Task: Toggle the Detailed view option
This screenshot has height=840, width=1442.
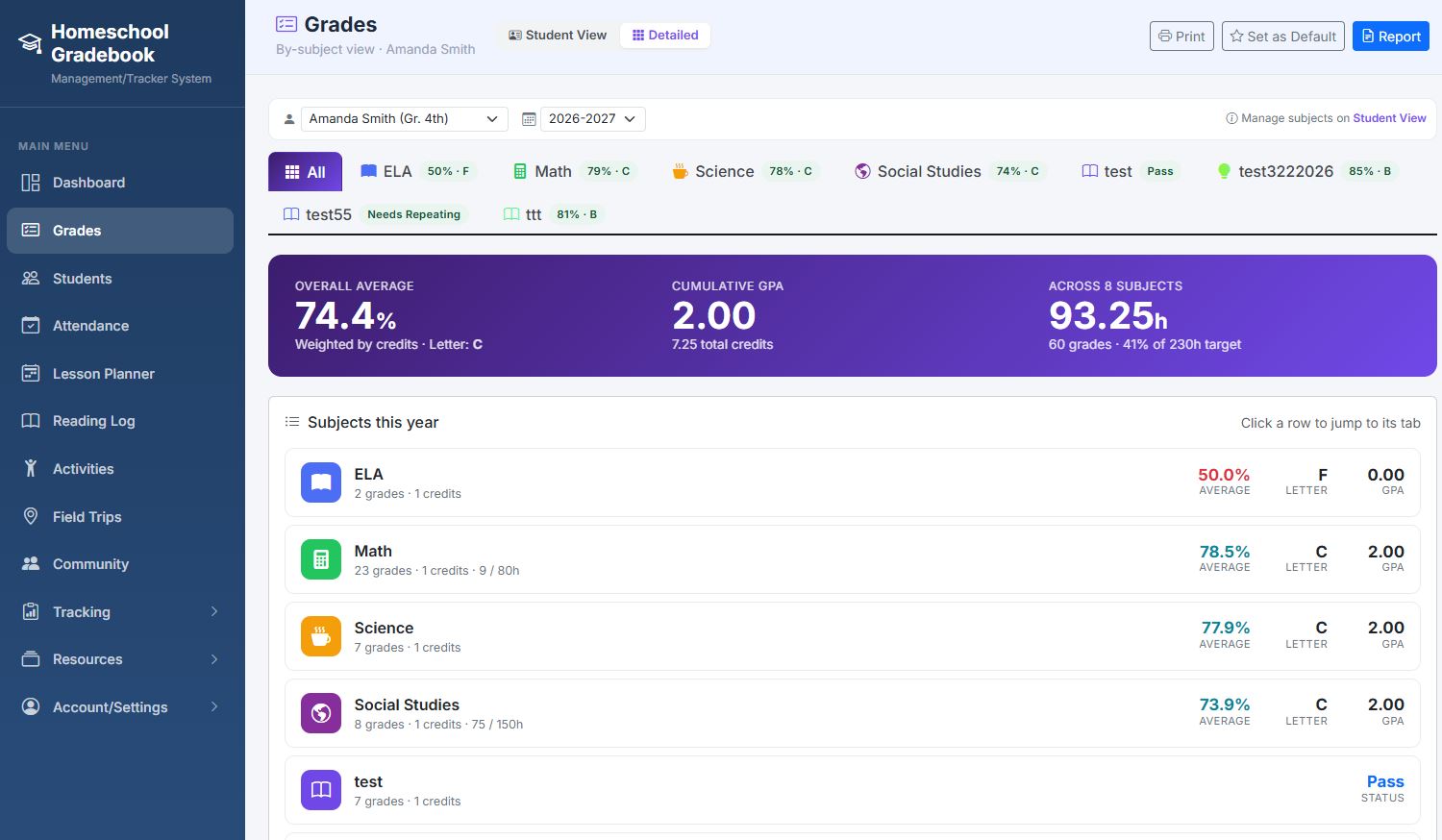Action: coord(665,36)
